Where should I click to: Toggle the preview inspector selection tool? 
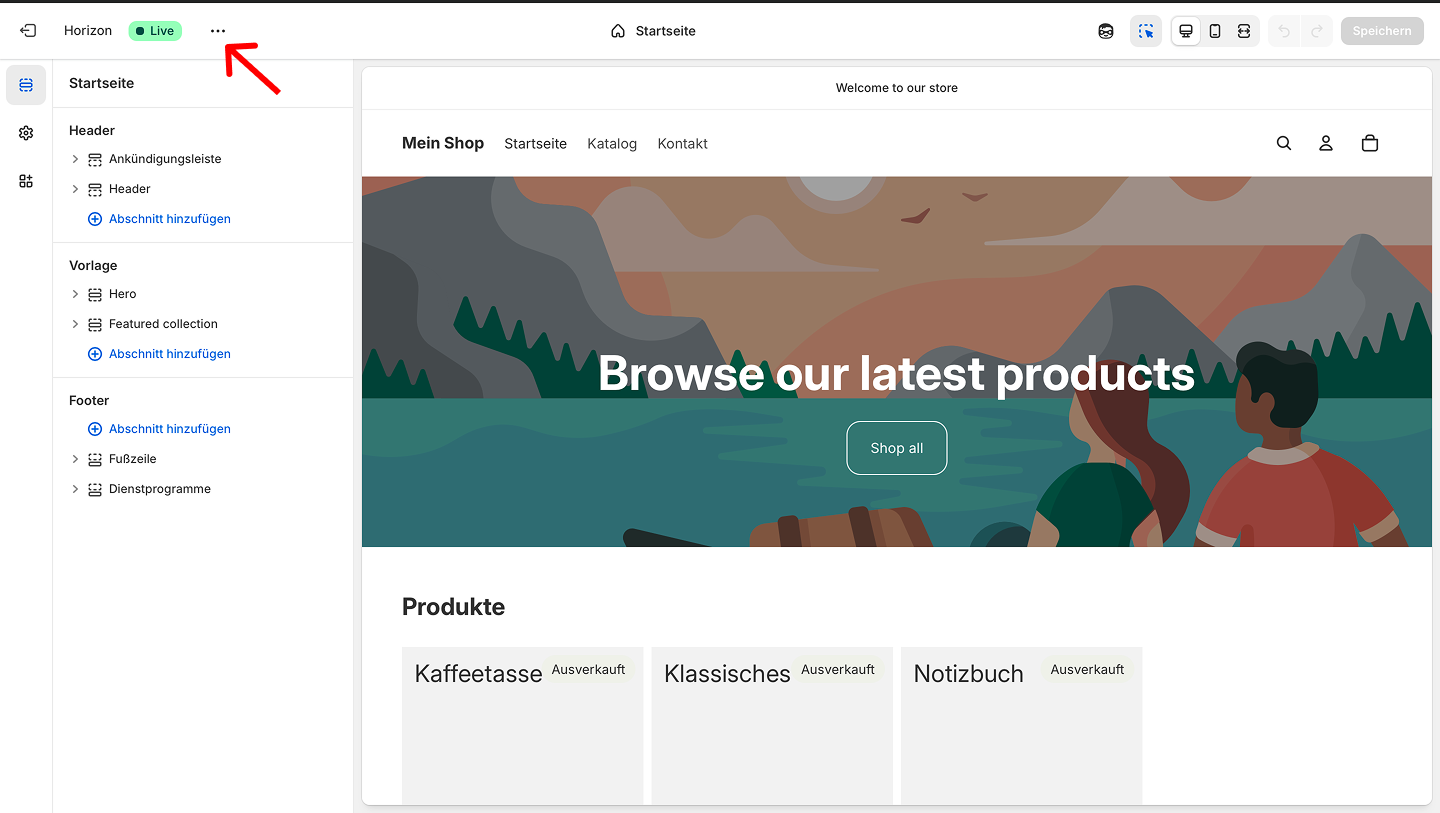1146,31
